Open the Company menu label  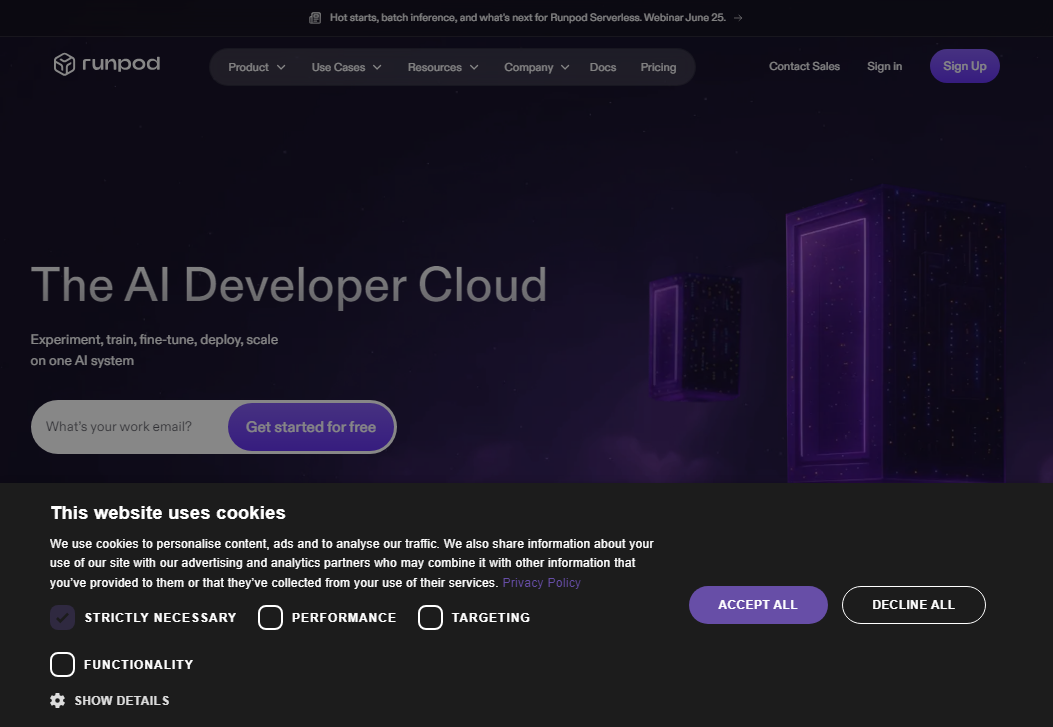coord(529,67)
